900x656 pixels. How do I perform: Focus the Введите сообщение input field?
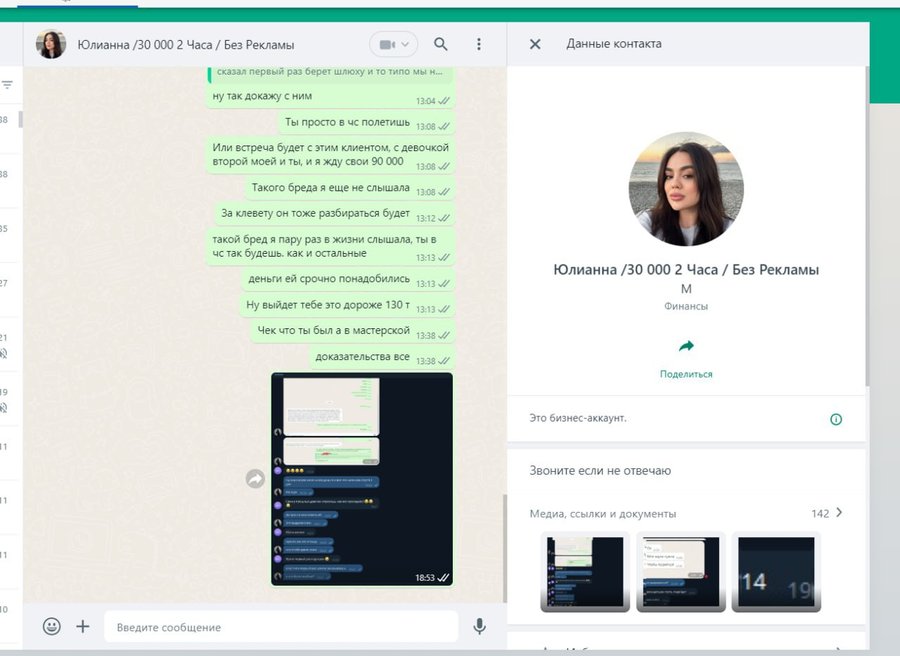tap(281, 627)
